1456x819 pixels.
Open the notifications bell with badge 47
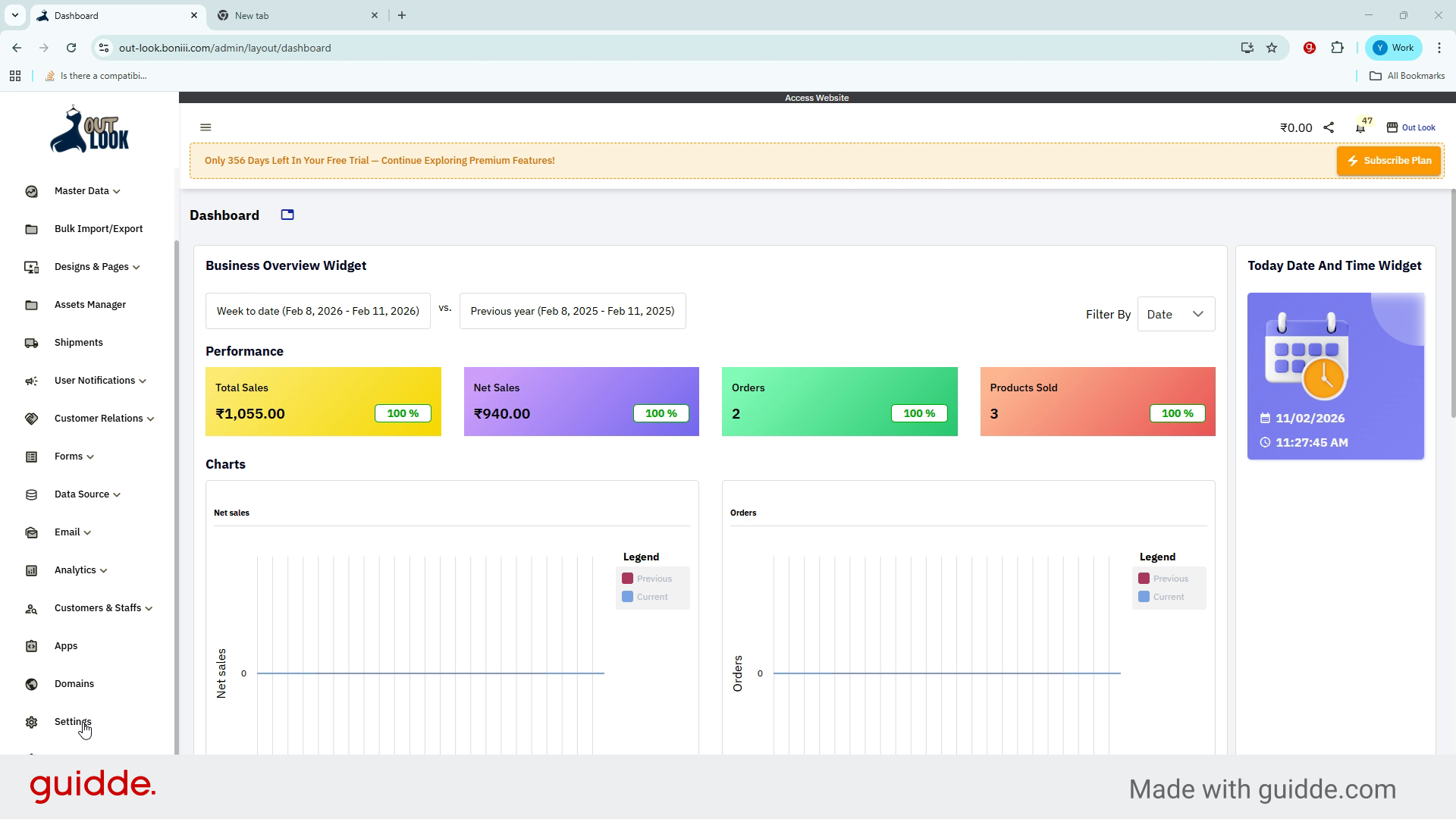(x=1360, y=127)
